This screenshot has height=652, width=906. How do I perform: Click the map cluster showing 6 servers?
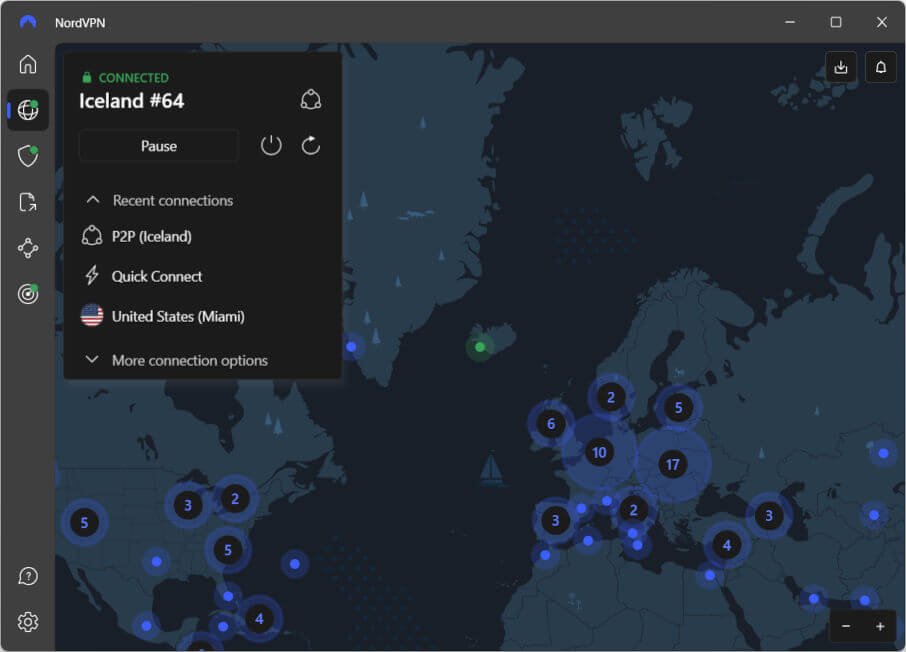point(551,424)
